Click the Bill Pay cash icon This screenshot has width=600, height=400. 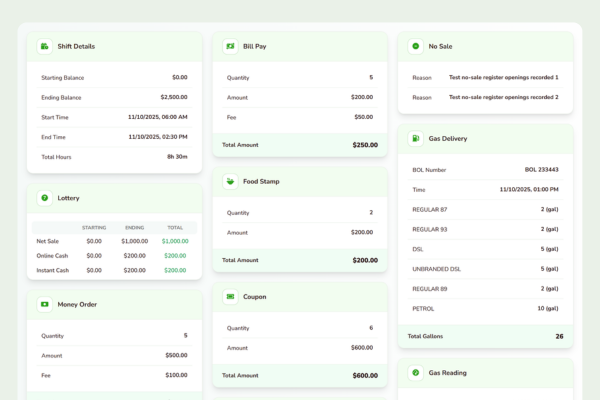[x=230, y=46]
